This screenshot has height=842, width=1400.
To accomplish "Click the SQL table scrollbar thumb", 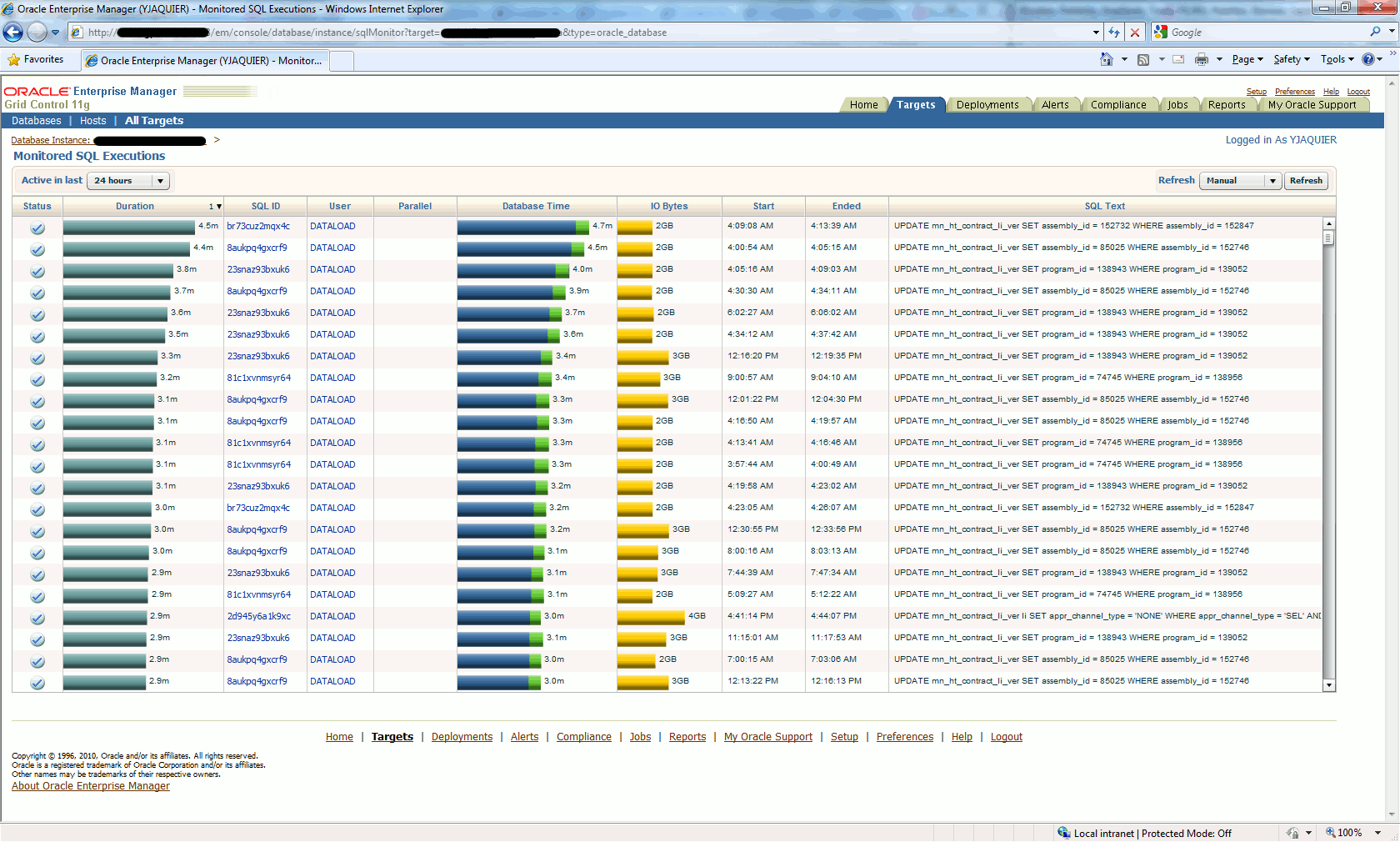I will tap(1329, 238).
